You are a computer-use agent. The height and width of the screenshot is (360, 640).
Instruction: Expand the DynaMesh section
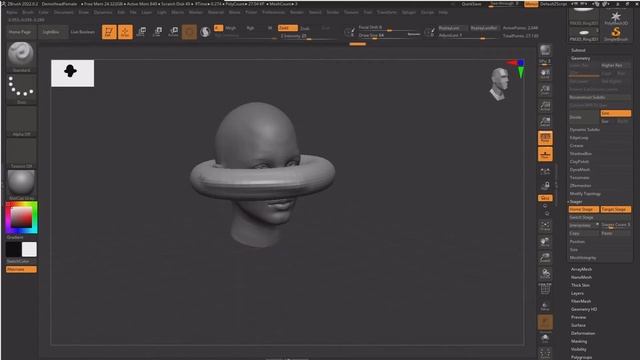click(x=580, y=169)
